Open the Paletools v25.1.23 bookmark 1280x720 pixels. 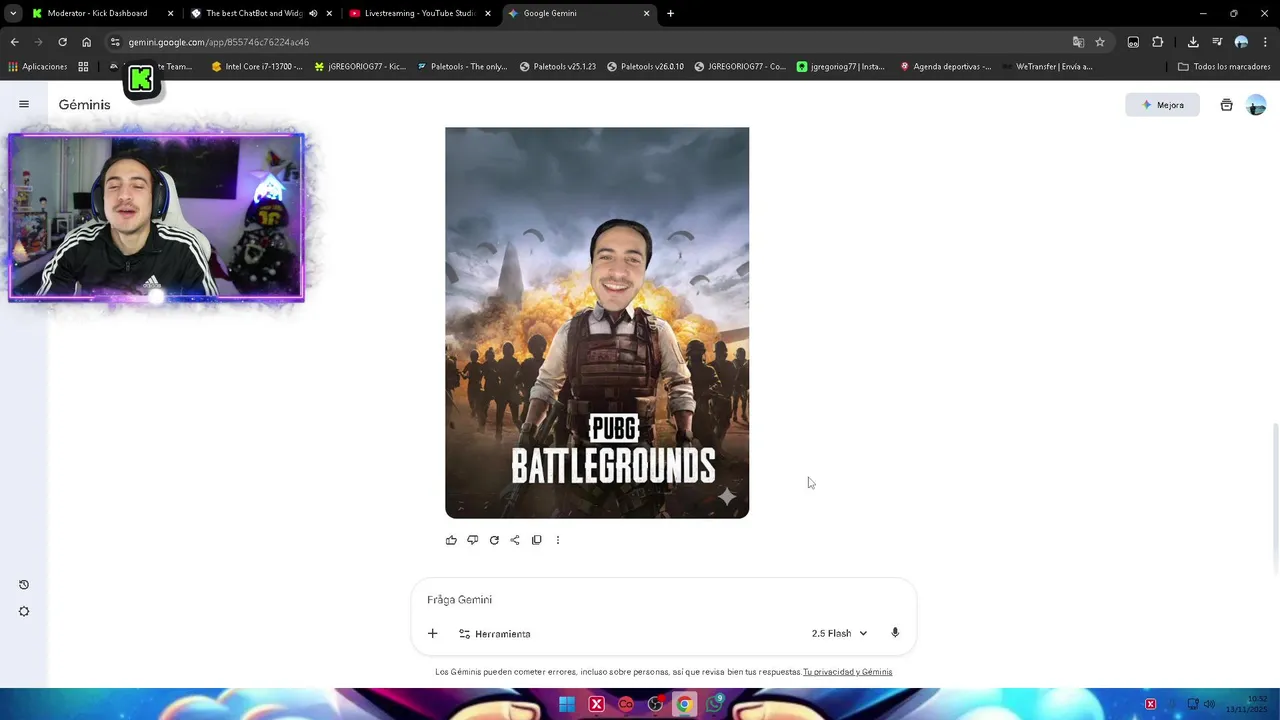(557, 67)
